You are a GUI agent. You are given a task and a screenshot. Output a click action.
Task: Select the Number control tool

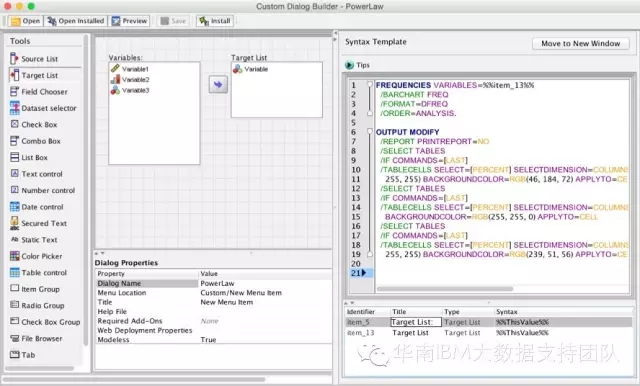point(42,190)
